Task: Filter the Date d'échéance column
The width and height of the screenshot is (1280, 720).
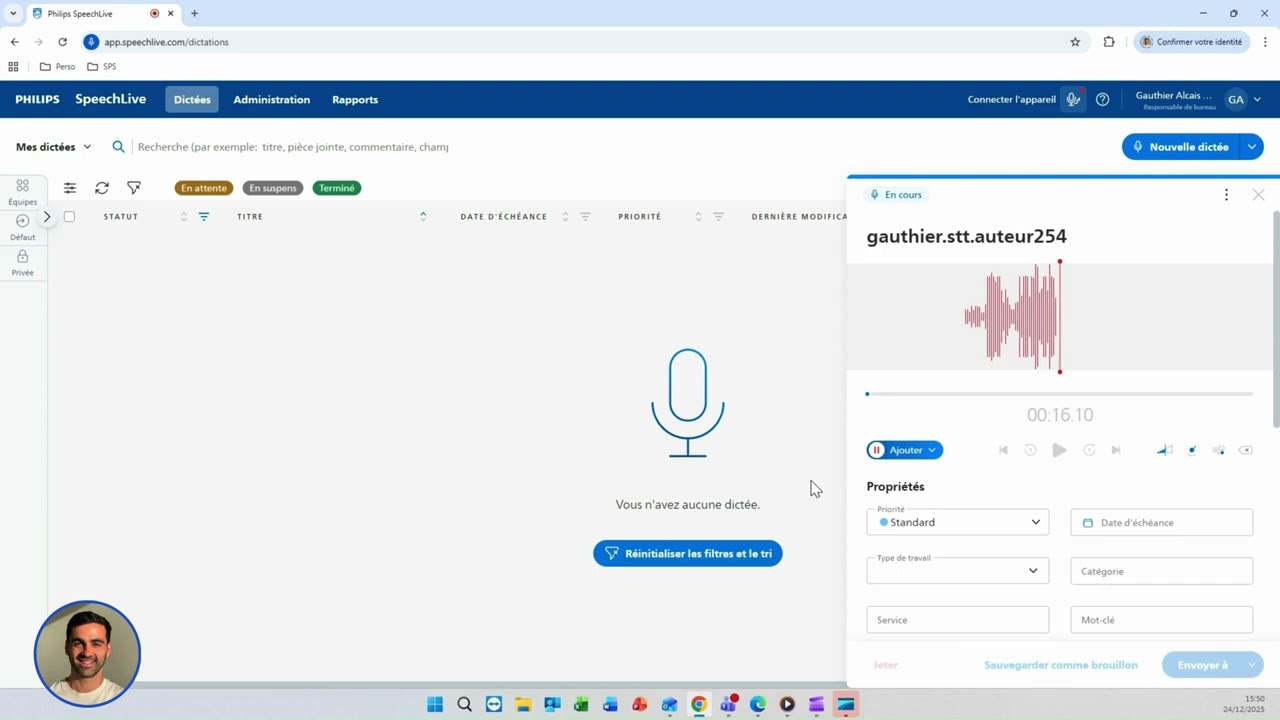Action: [585, 216]
